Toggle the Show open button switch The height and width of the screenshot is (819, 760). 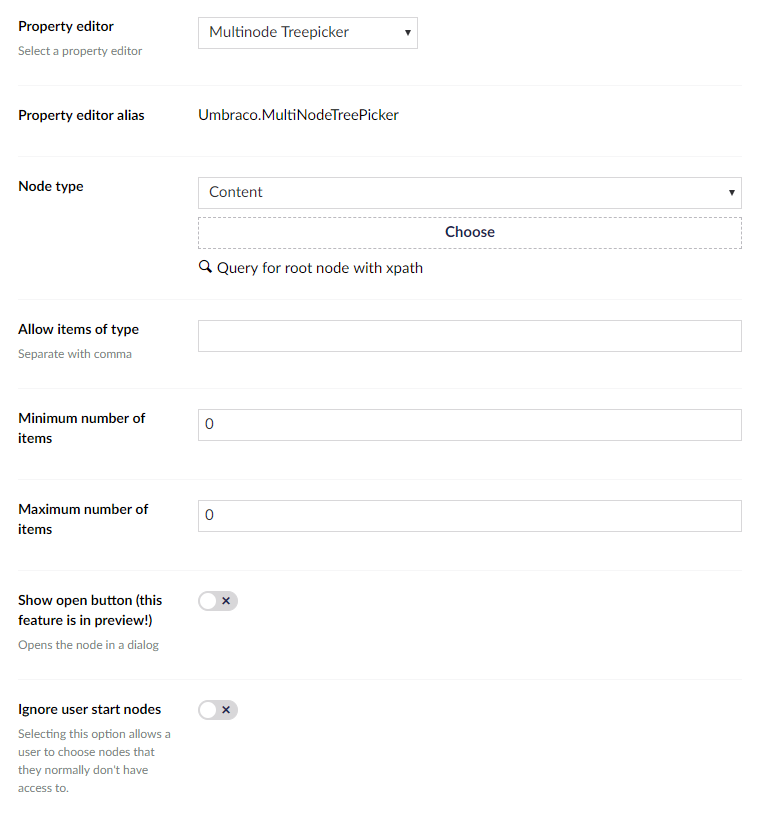[x=218, y=601]
